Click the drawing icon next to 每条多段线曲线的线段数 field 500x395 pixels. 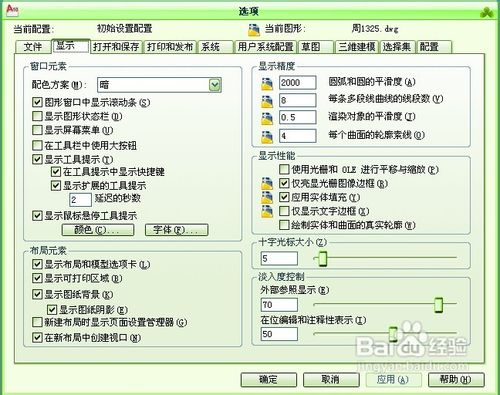[267, 101]
